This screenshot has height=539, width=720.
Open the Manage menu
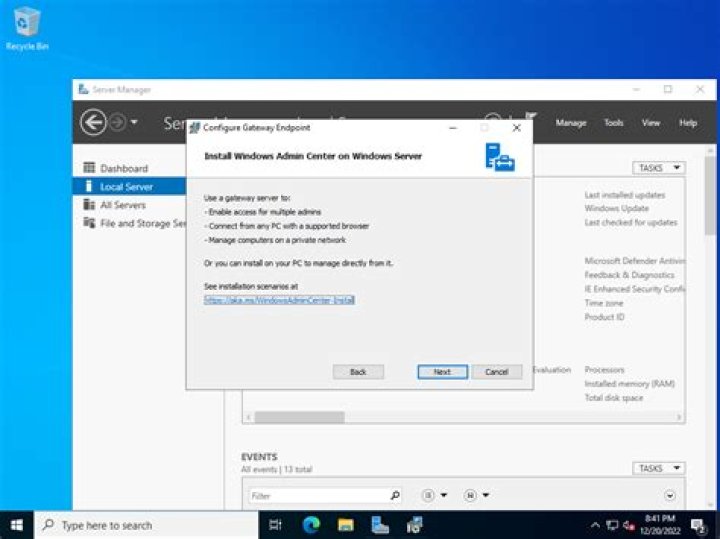(x=571, y=123)
